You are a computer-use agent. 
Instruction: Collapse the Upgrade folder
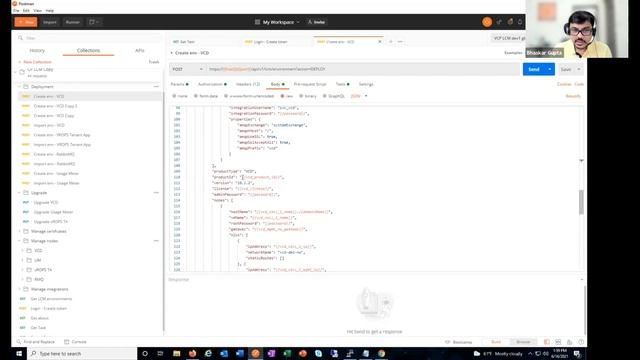point(19,193)
